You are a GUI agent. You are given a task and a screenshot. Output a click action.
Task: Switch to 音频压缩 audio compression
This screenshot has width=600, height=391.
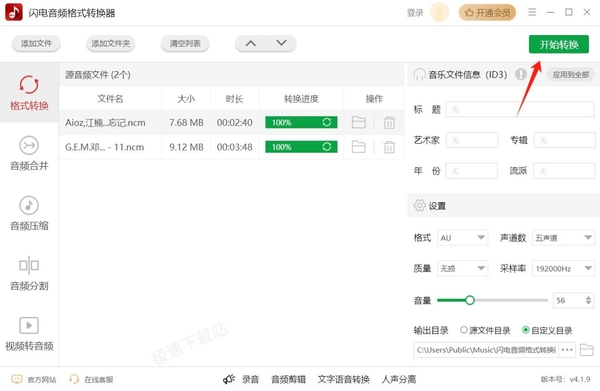(29, 213)
